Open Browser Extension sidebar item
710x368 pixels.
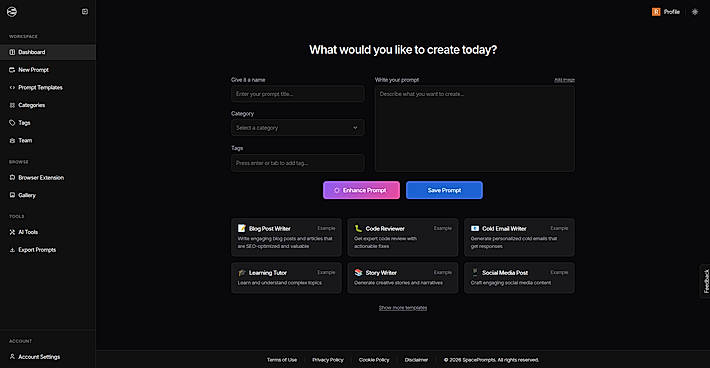click(48, 177)
